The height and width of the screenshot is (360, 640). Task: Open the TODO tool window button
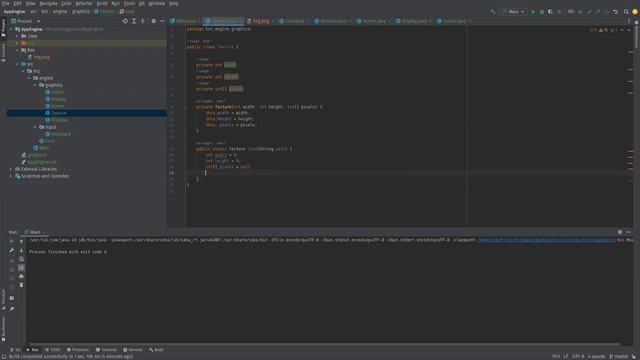52,350
